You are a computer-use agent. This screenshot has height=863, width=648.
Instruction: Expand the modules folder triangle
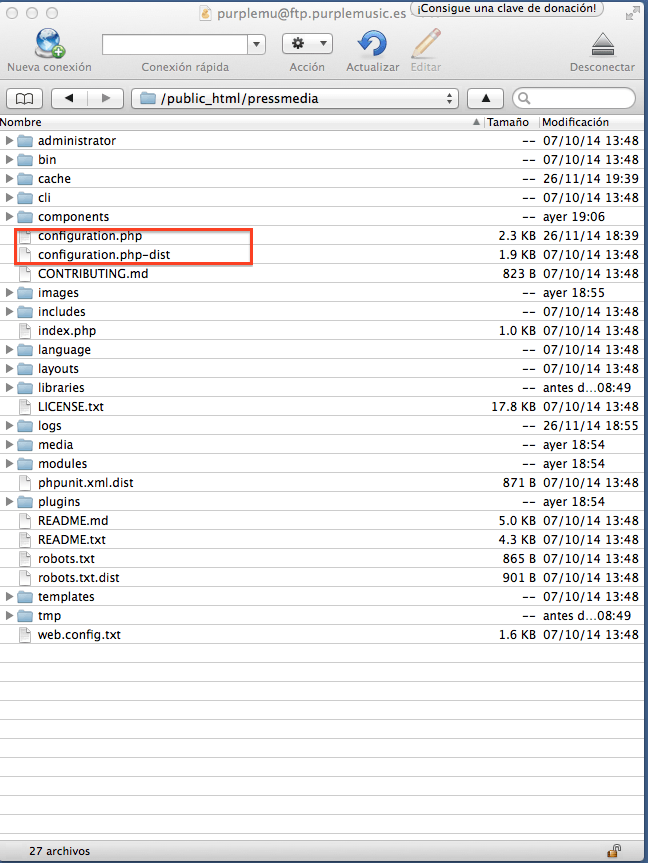tap(9, 463)
